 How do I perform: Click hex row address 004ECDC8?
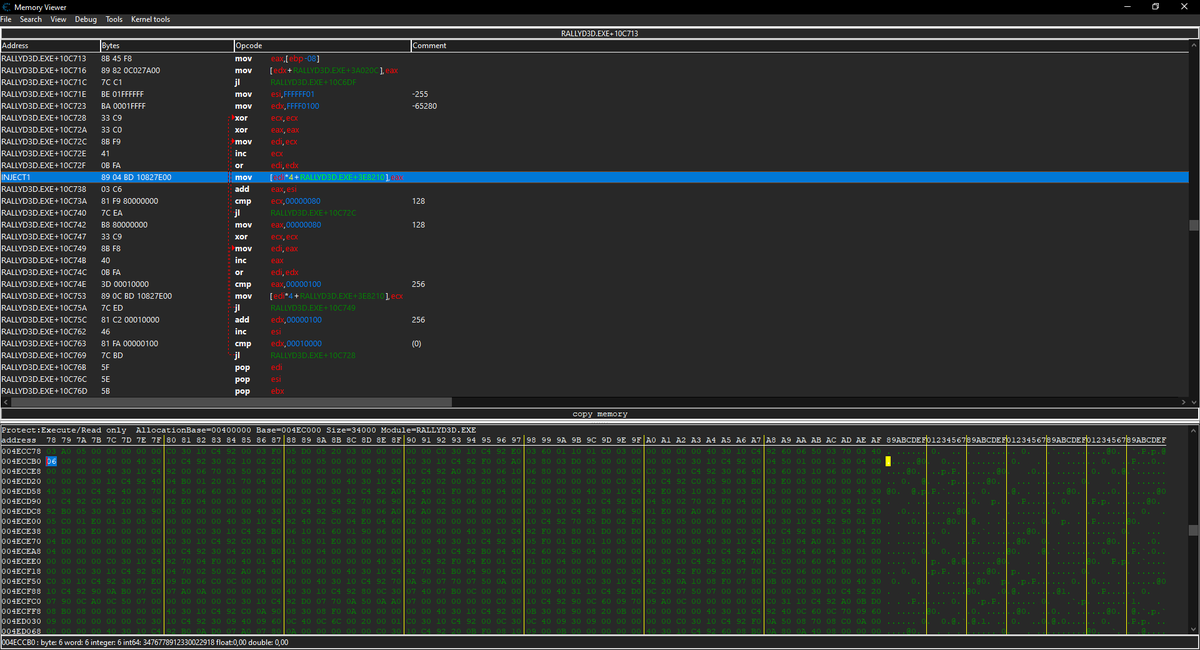[x=20, y=511]
